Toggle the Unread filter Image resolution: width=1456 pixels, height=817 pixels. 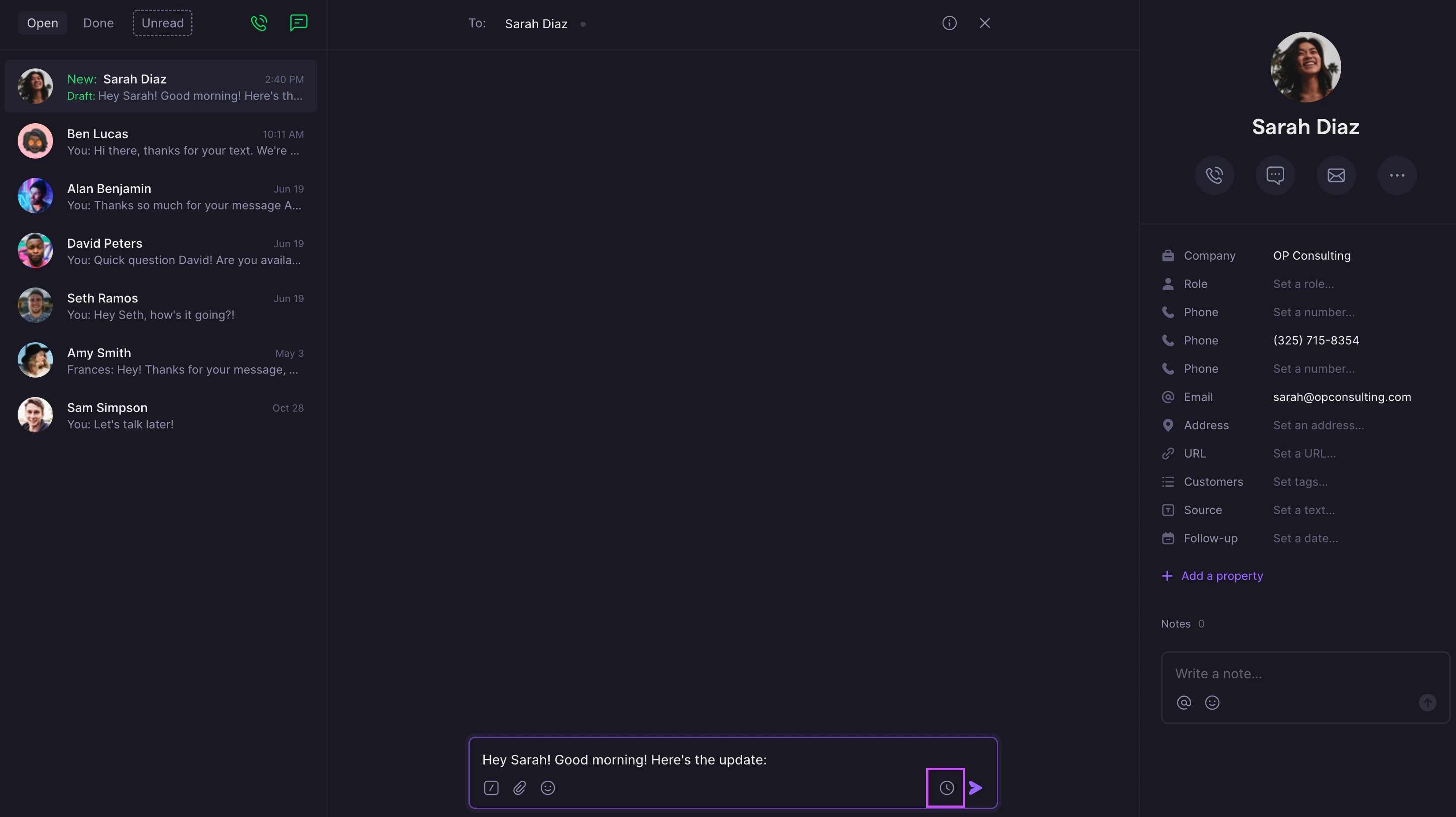162,23
